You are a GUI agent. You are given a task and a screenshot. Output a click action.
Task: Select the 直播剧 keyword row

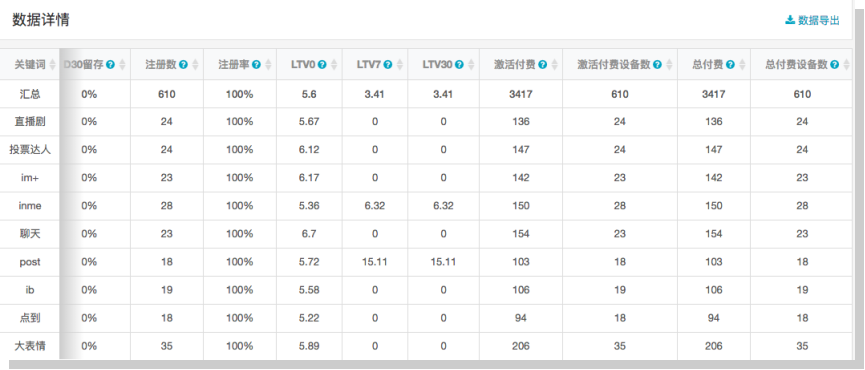(x=30, y=122)
